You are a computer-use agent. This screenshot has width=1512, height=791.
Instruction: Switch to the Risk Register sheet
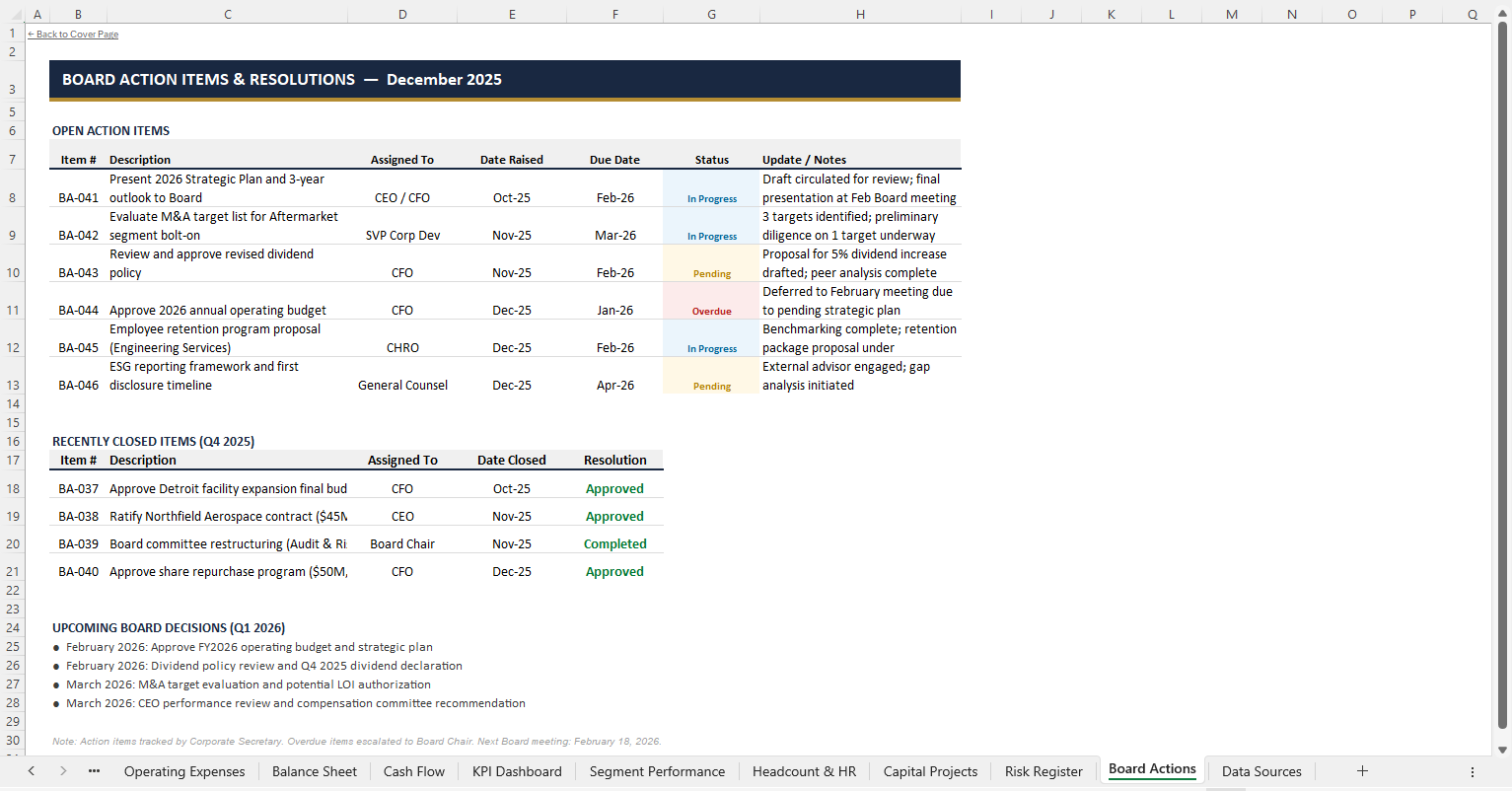[1043, 771]
